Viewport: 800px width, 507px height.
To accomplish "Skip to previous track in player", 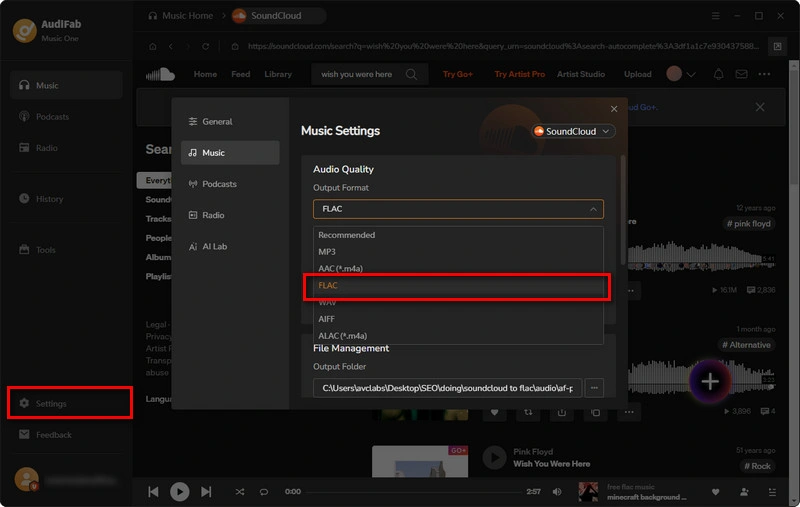I will [x=153, y=492].
